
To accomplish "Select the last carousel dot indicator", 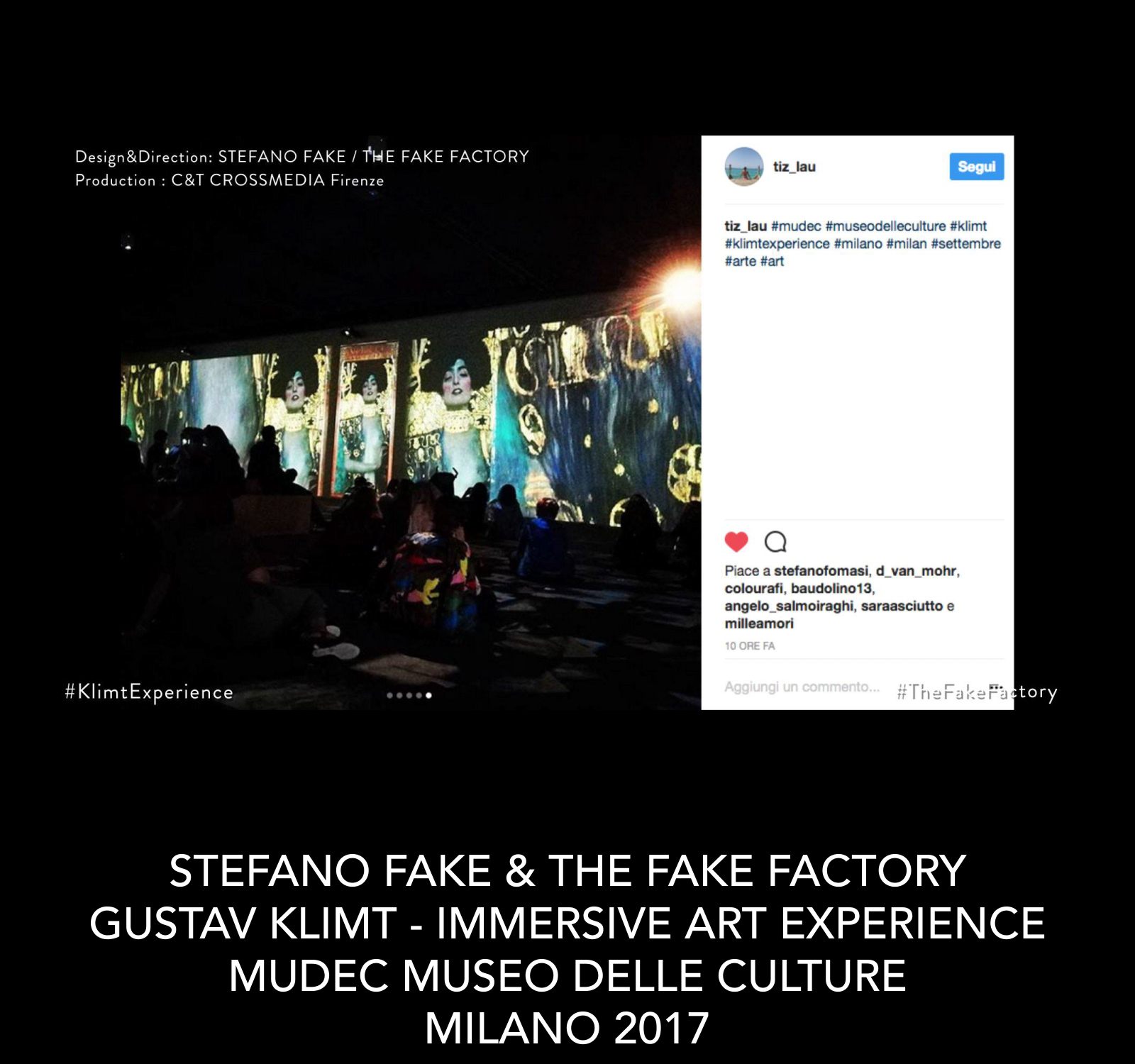I will pos(428,695).
